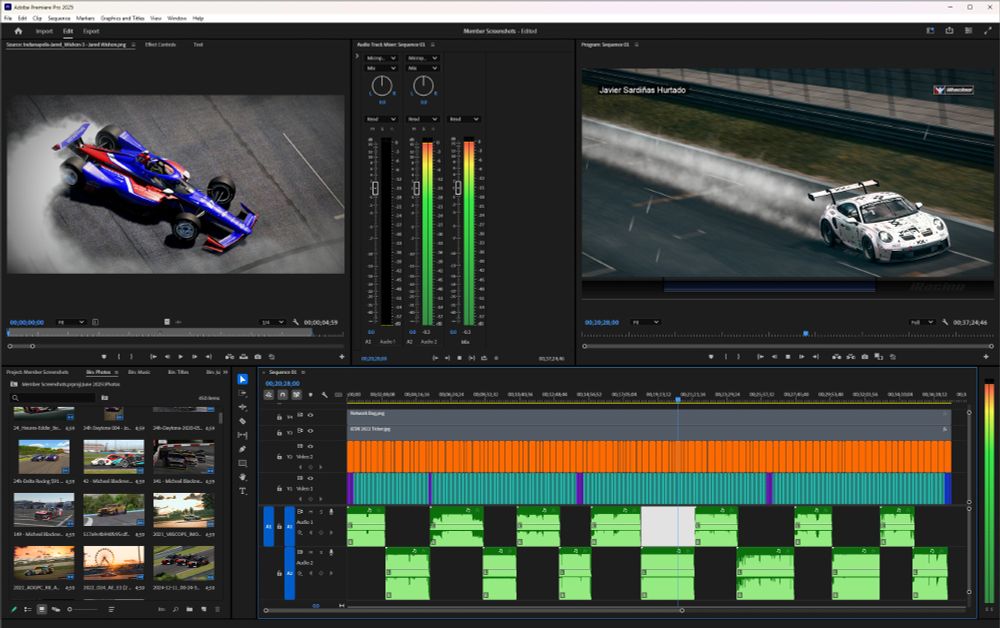Open the Markers menu

coord(85,18)
